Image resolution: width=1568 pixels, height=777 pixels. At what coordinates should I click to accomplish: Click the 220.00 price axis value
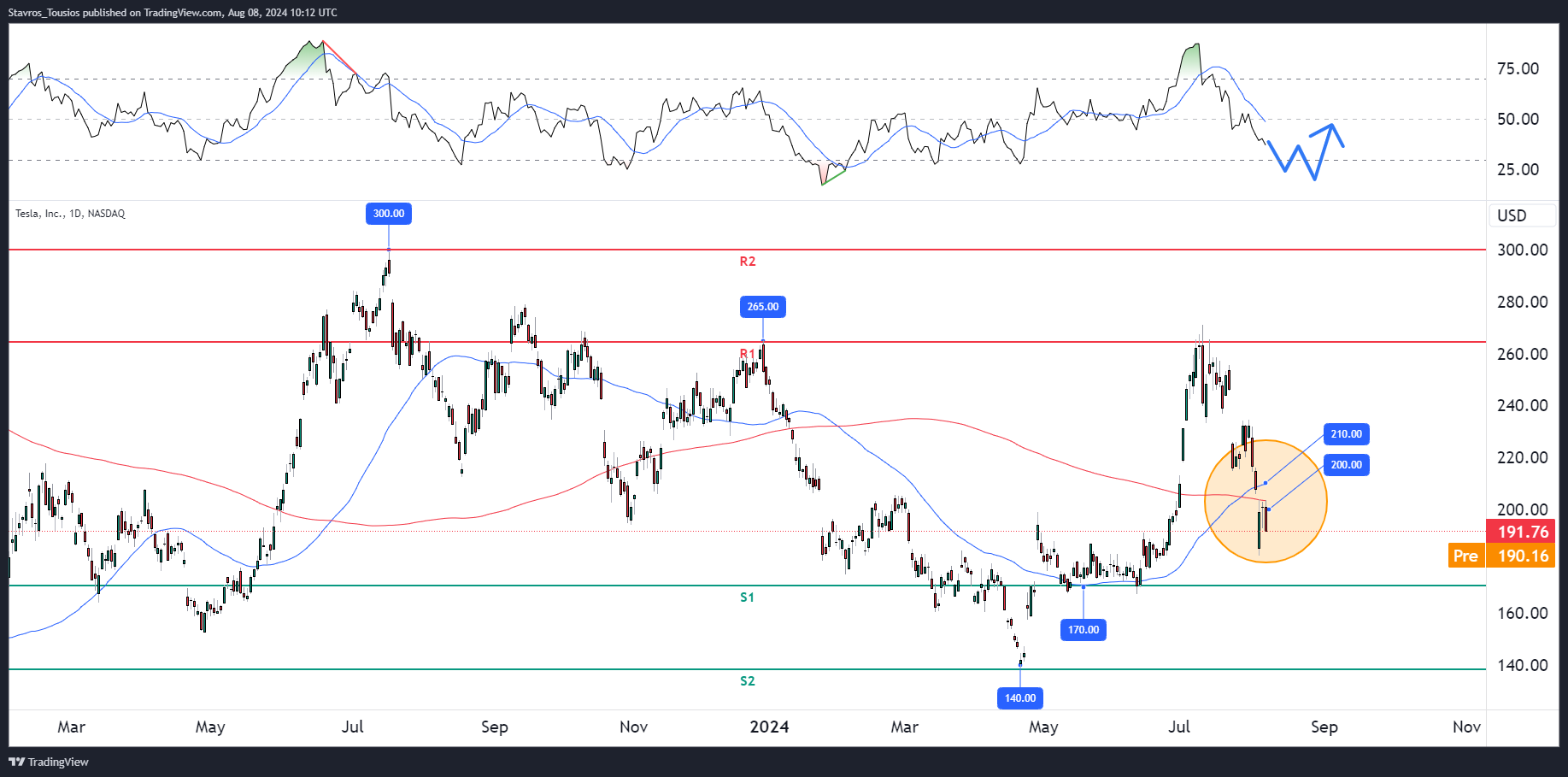pos(1523,457)
